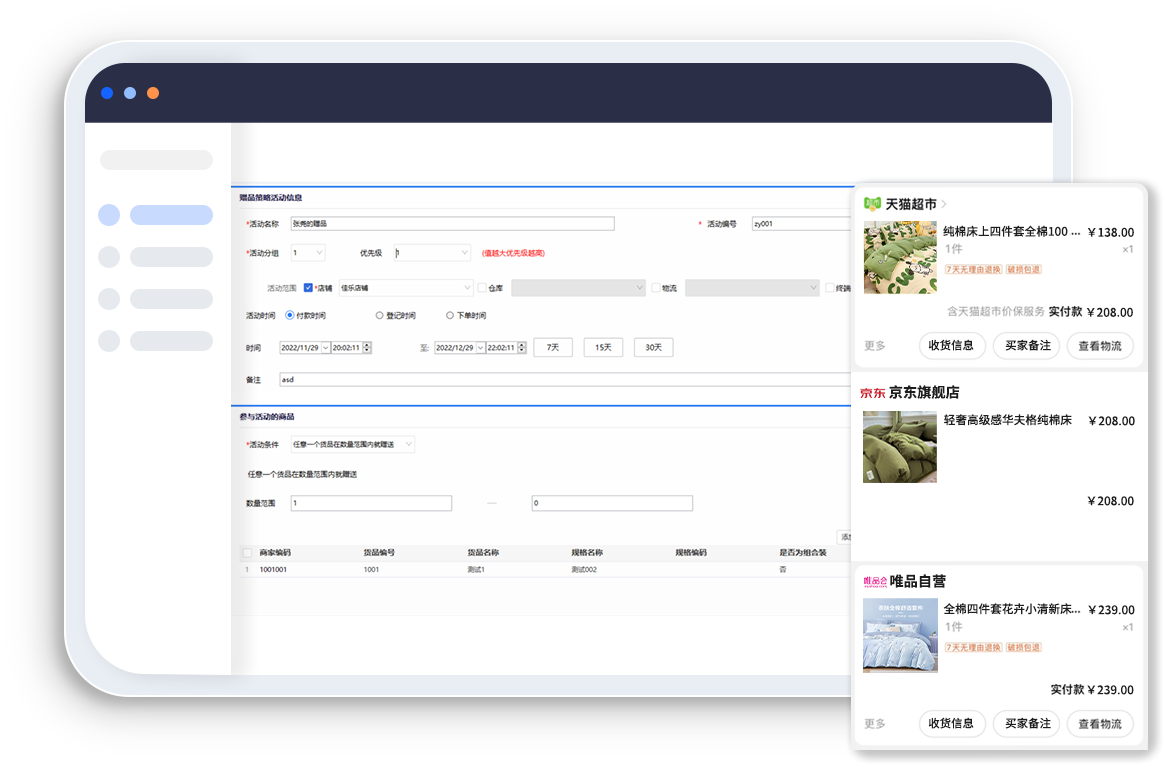Click the 天猫超市 store logo icon
Viewport: 1165px width, 767px height.
[x=872, y=204]
